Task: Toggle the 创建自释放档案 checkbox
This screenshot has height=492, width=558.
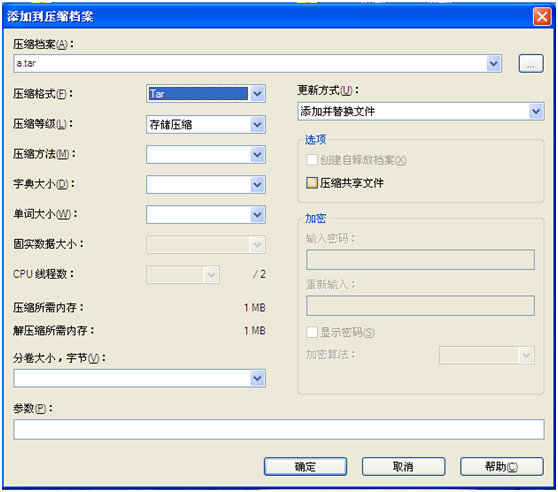Action: pyautogui.click(x=312, y=160)
